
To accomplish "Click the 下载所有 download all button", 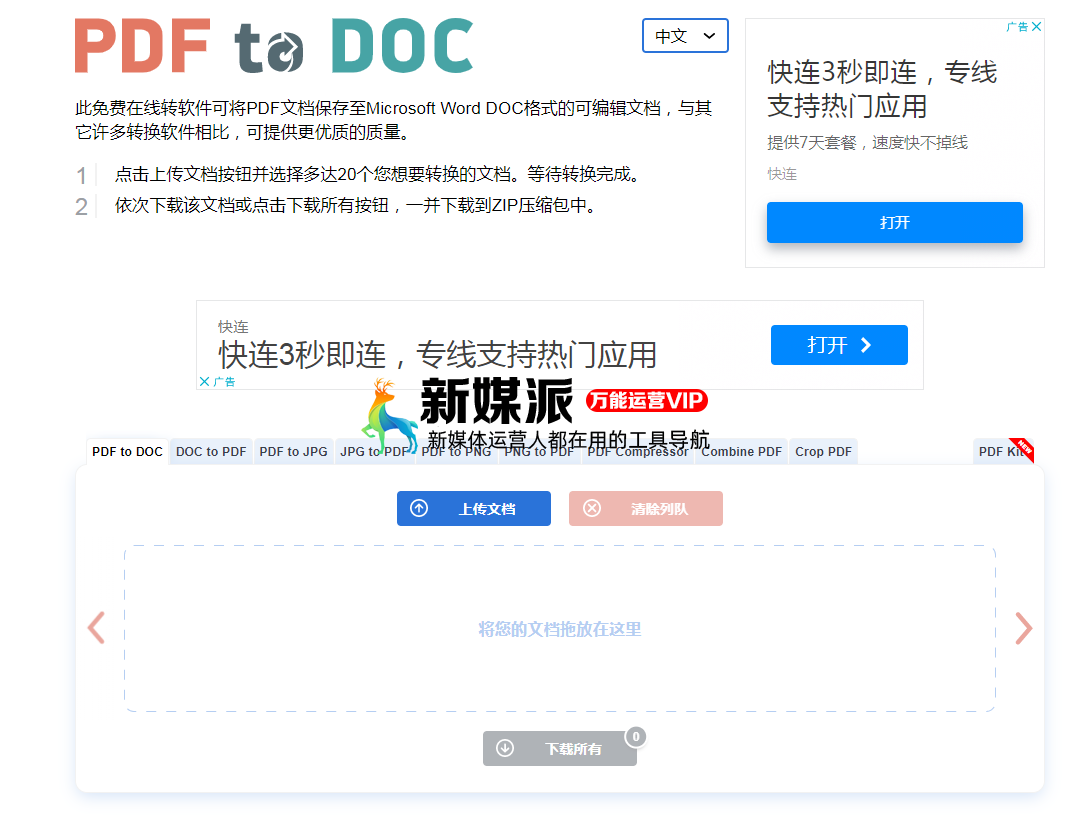I will tap(559, 749).
